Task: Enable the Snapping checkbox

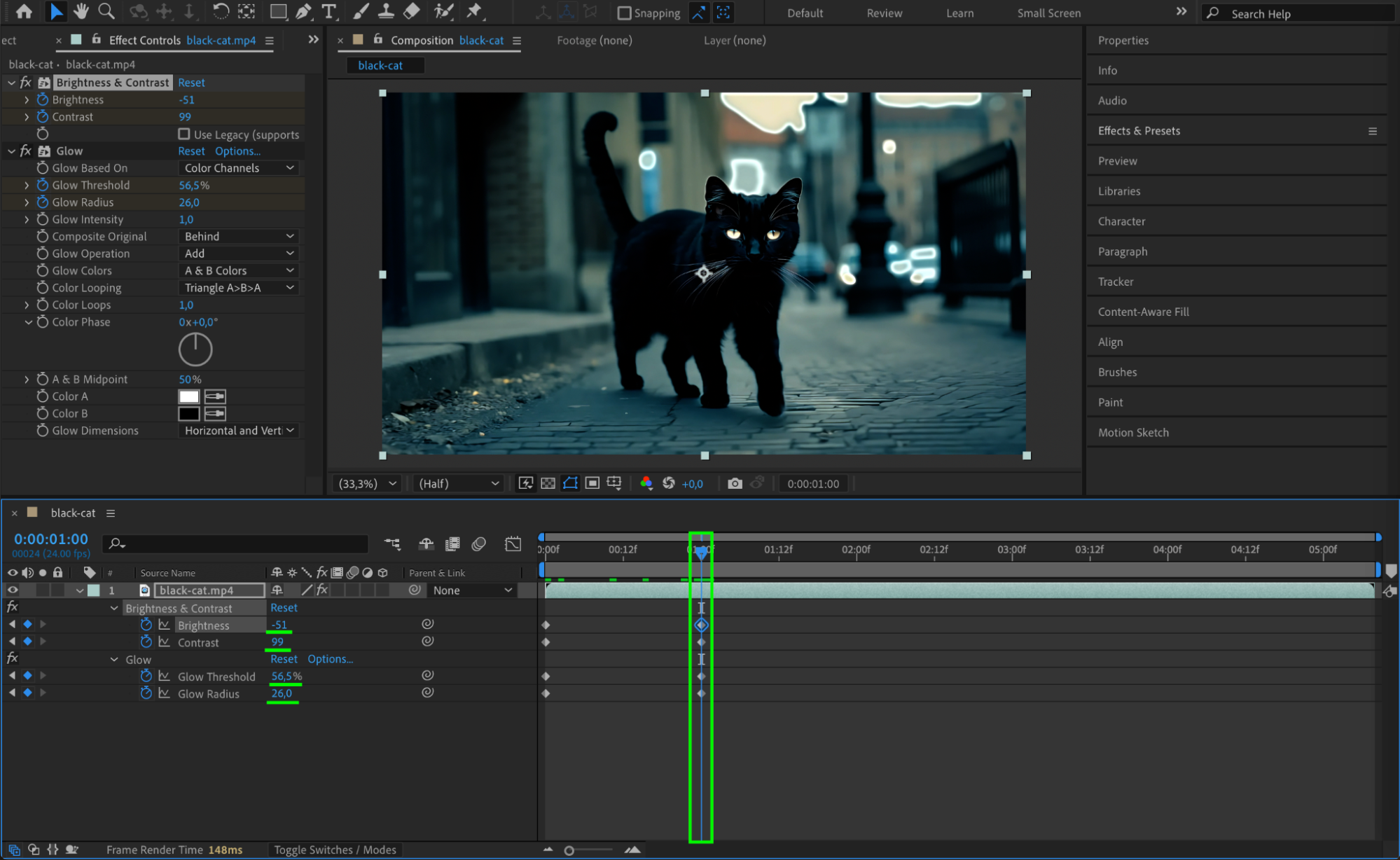Action: (x=624, y=13)
